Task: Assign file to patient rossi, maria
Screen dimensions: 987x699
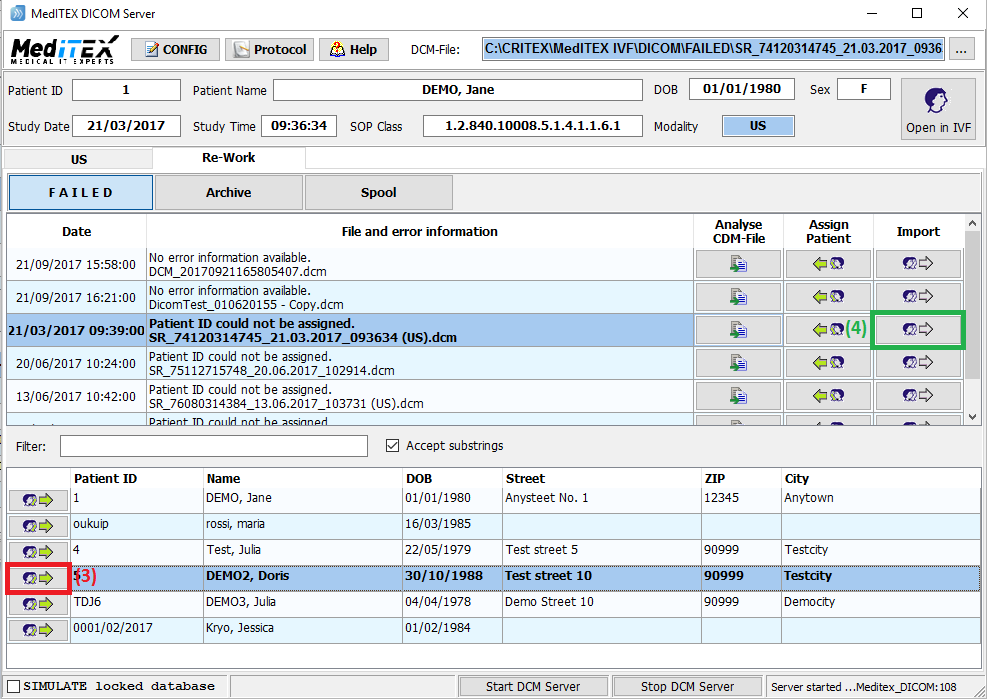Action: pos(38,526)
